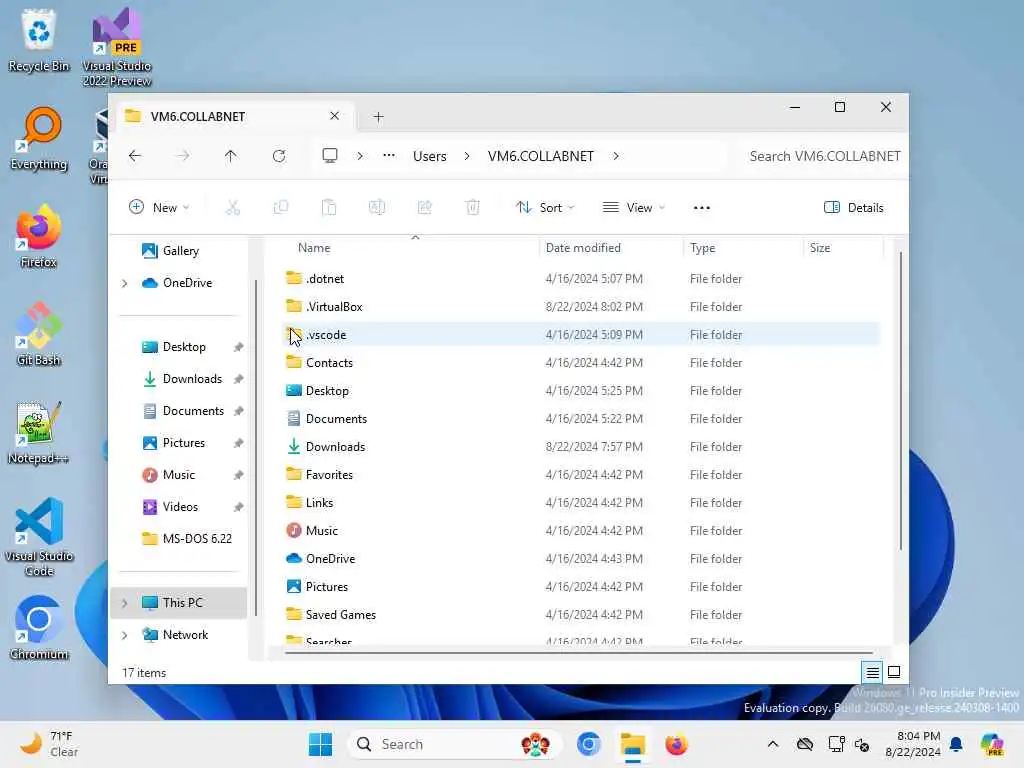Open Firefox from the taskbar

(676, 744)
